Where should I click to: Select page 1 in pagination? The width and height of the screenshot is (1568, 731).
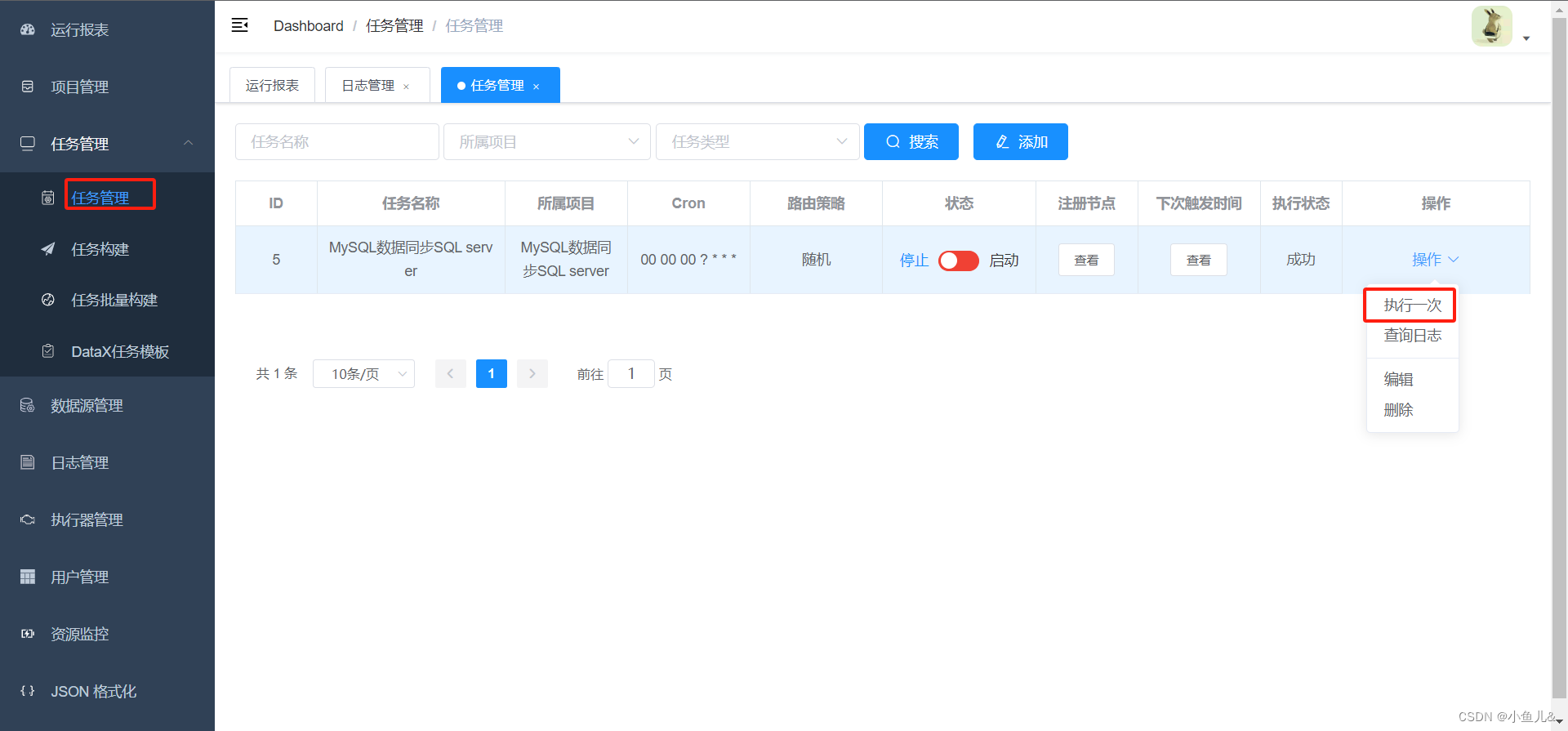pos(492,373)
